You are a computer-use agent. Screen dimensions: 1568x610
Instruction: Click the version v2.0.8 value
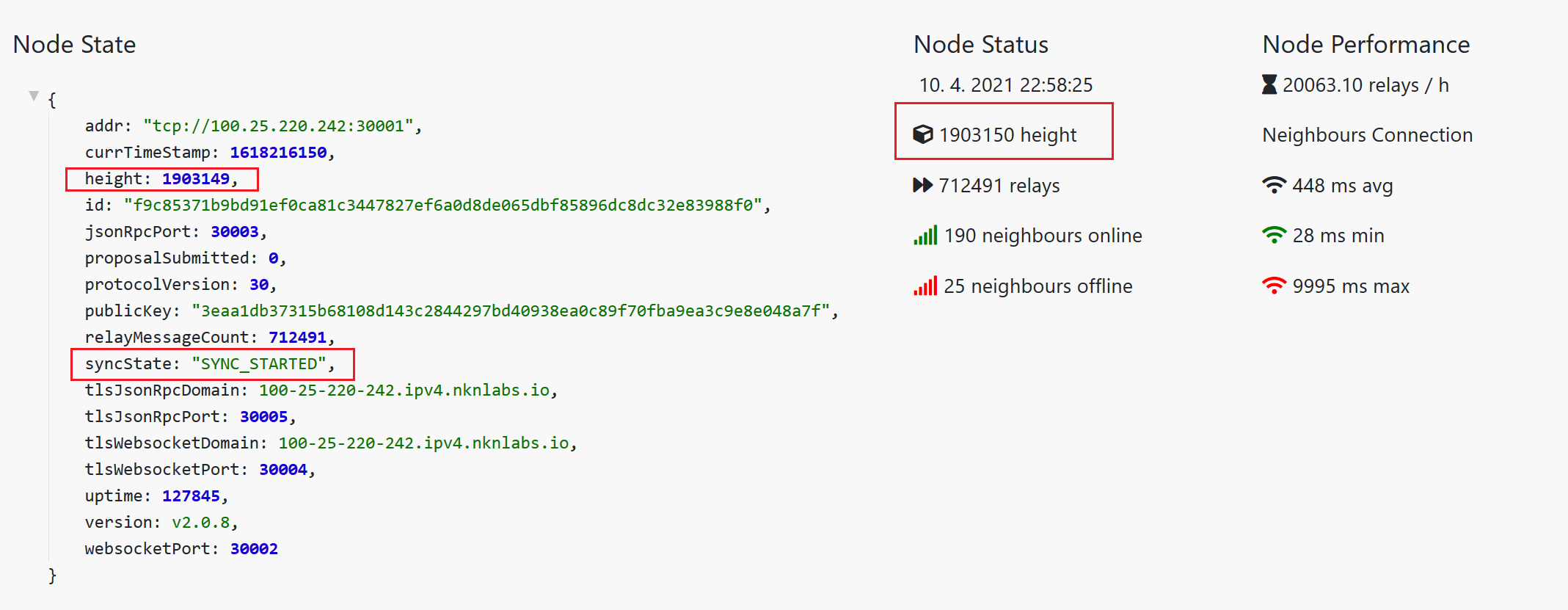pyautogui.click(x=201, y=522)
